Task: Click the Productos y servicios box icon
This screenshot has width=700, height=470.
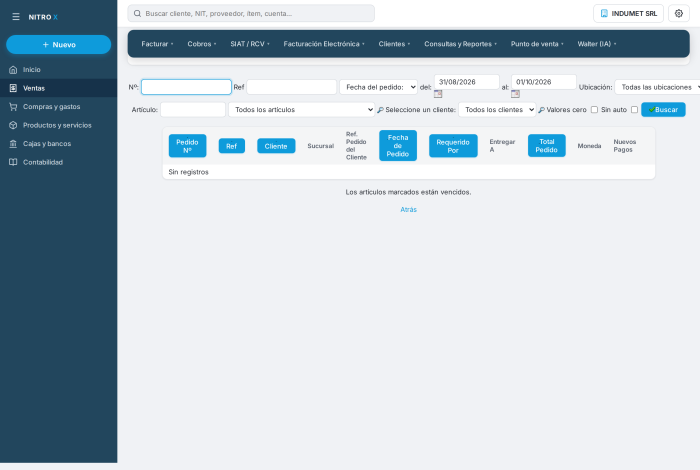Action: tap(13, 125)
